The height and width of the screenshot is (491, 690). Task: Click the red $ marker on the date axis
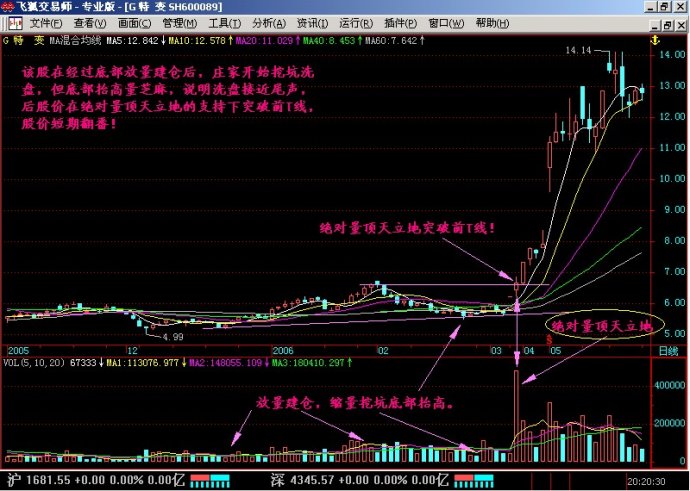click(x=549, y=340)
